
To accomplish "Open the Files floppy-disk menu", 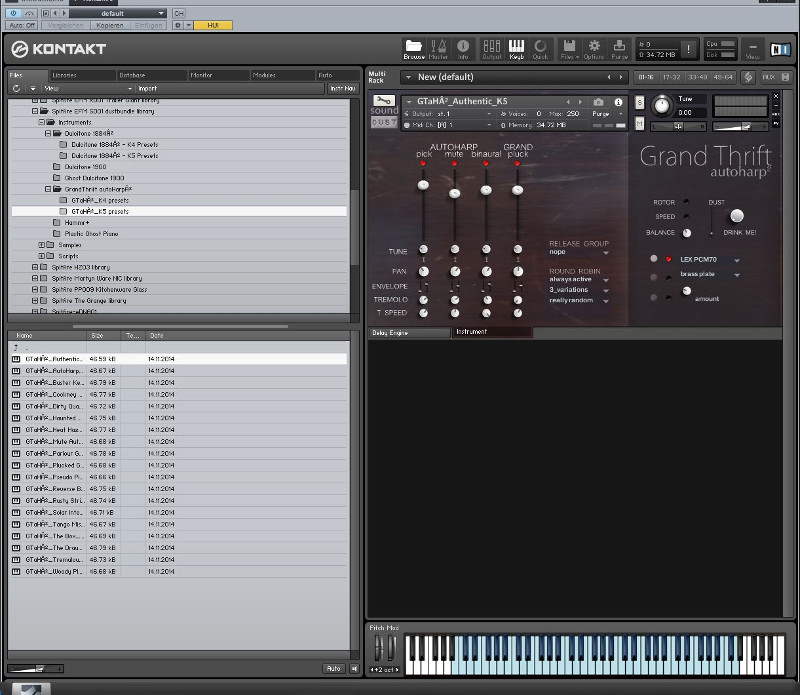I will [569, 49].
